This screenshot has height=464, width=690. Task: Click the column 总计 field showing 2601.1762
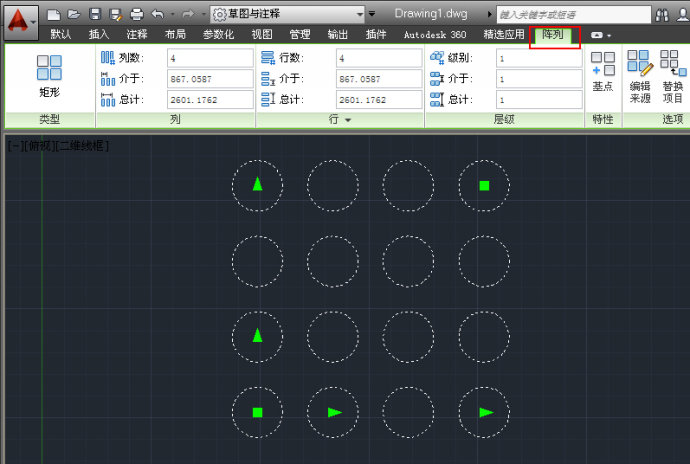click(210, 100)
